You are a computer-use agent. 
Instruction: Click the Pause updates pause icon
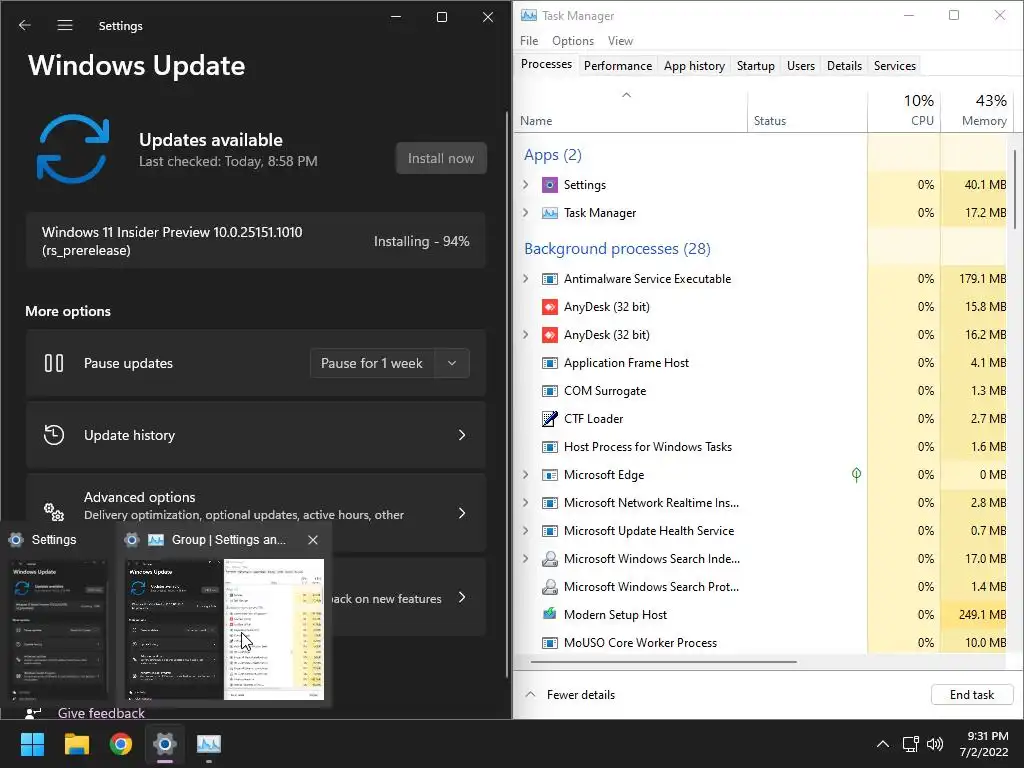click(54, 363)
